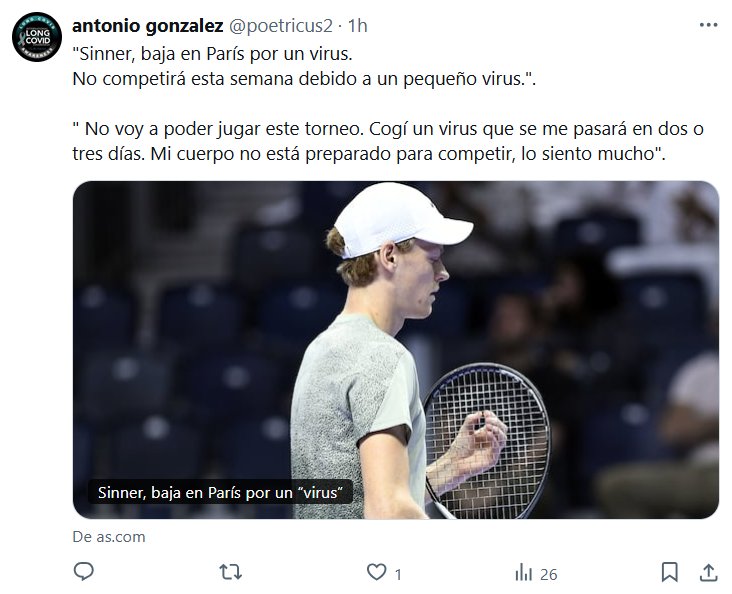
Task: Open the three-dot more options menu
Action: 708,25
